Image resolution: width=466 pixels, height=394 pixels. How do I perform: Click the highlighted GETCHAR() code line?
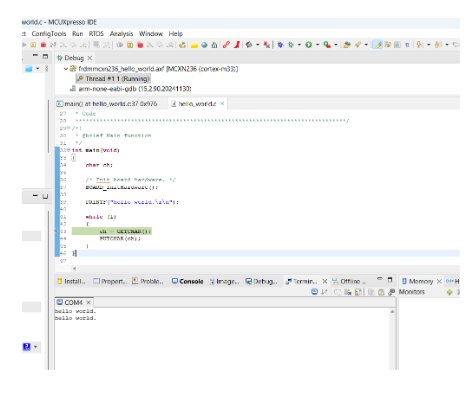(112, 231)
